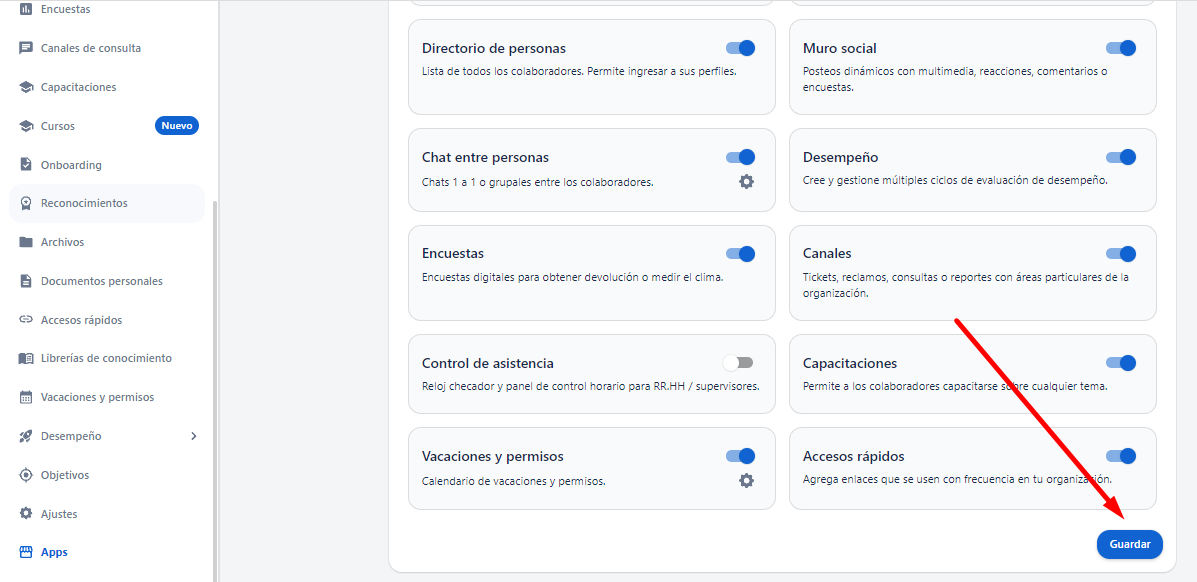Image resolution: width=1197 pixels, height=582 pixels.
Task: Open settings gear for Vacaciones y permisos
Action: (x=746, y=481)
